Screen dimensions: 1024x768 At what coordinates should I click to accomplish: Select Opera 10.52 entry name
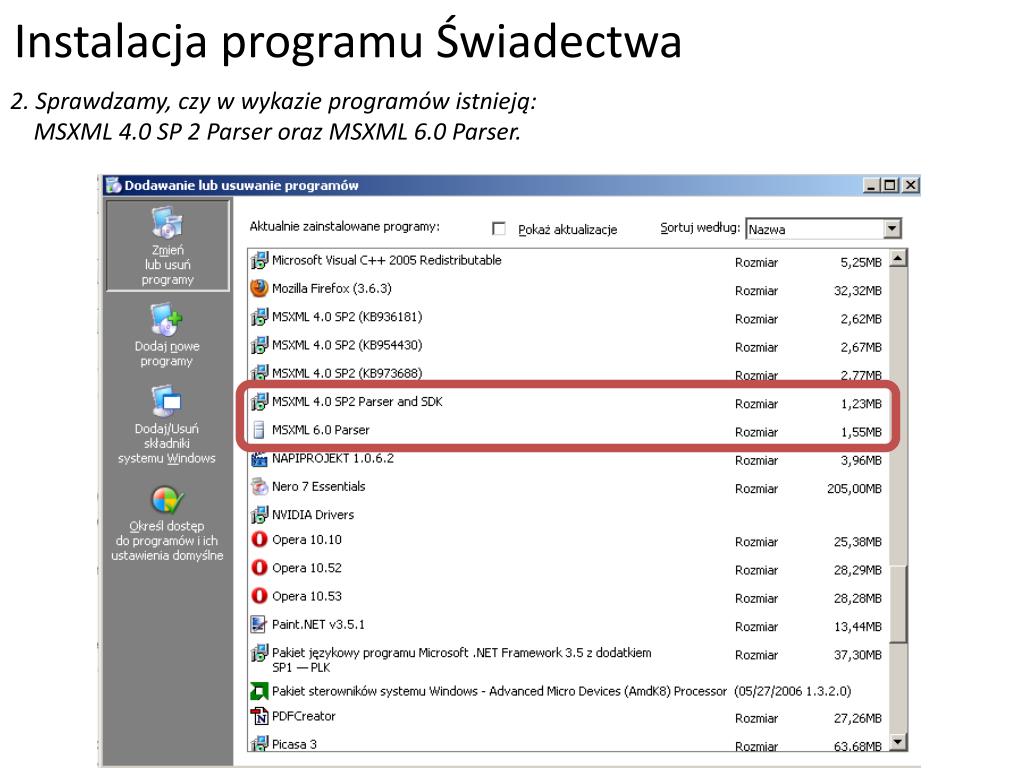point(307,568)
